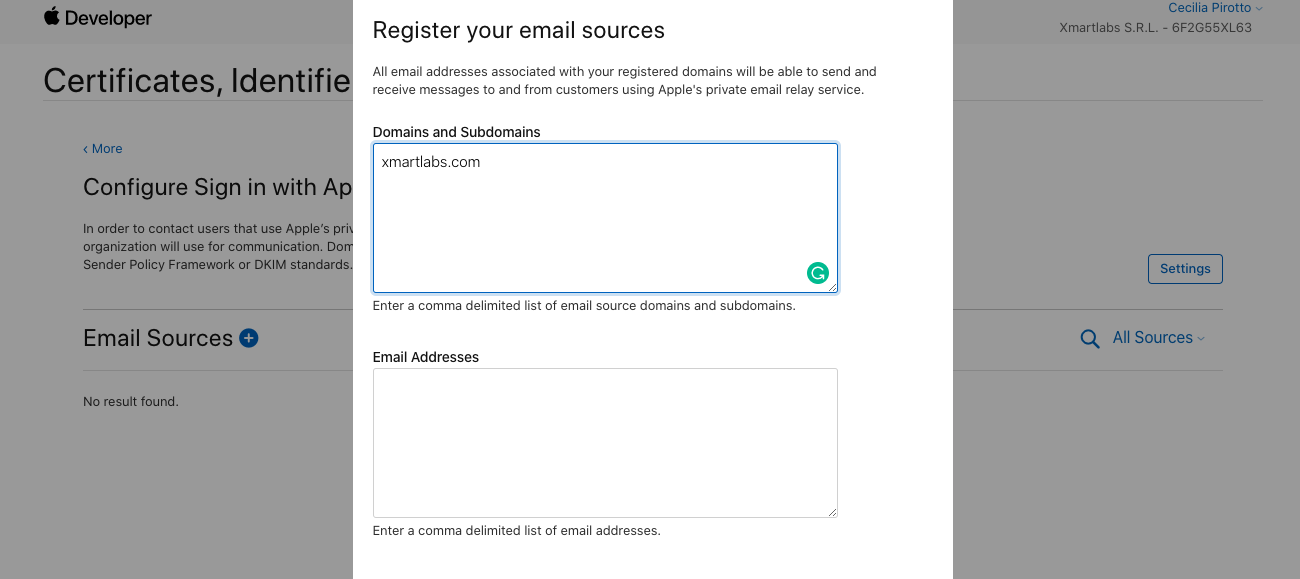Expand the All Sources filter dropdown
Image resolution: width=1300 pixels, height=579 pixels.
(1158, 338)
